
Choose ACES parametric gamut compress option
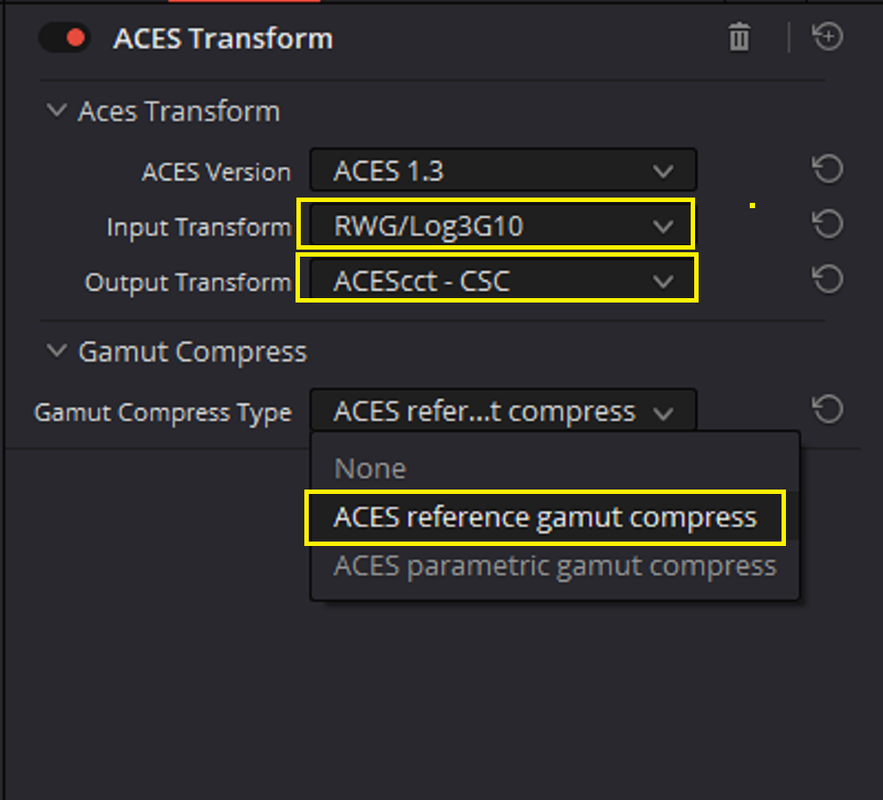pos(555,566)
